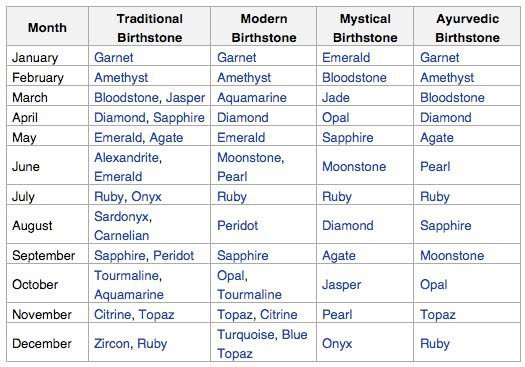Click the Month column header
Screen dimensions: 525x367
pos(47,27)
